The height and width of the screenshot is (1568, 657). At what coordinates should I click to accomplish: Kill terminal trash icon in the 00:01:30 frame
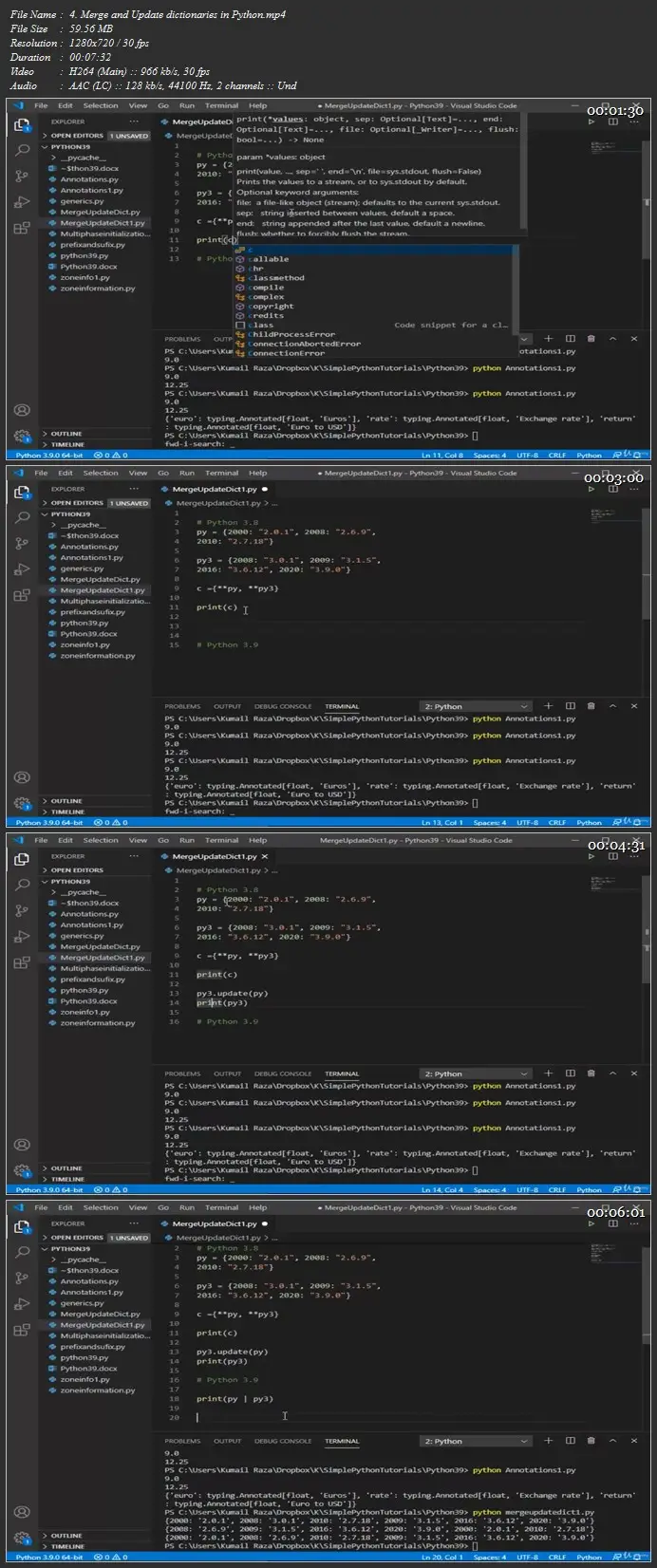tap(591, 339)
